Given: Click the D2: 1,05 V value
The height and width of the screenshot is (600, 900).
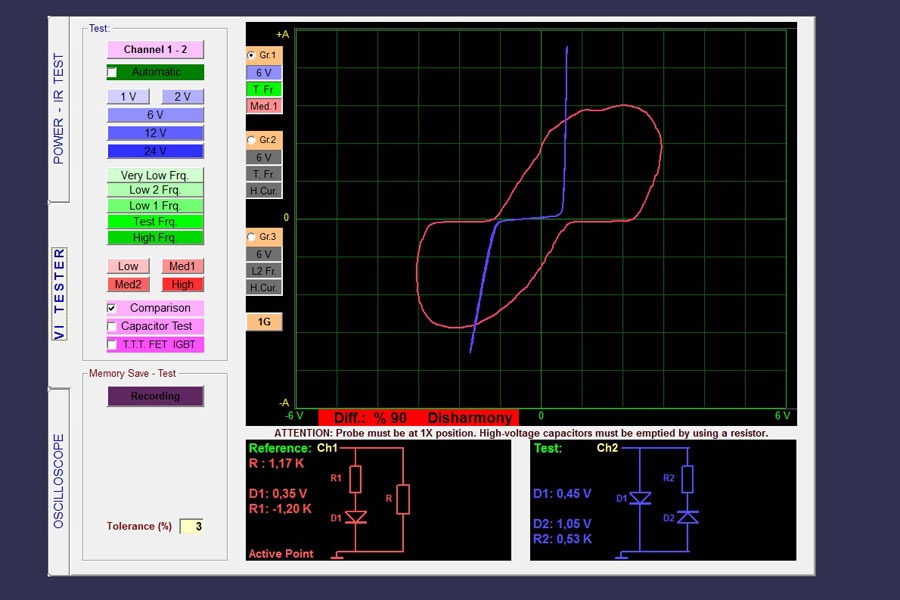Looking at the screenshot, I should (562, 524).
